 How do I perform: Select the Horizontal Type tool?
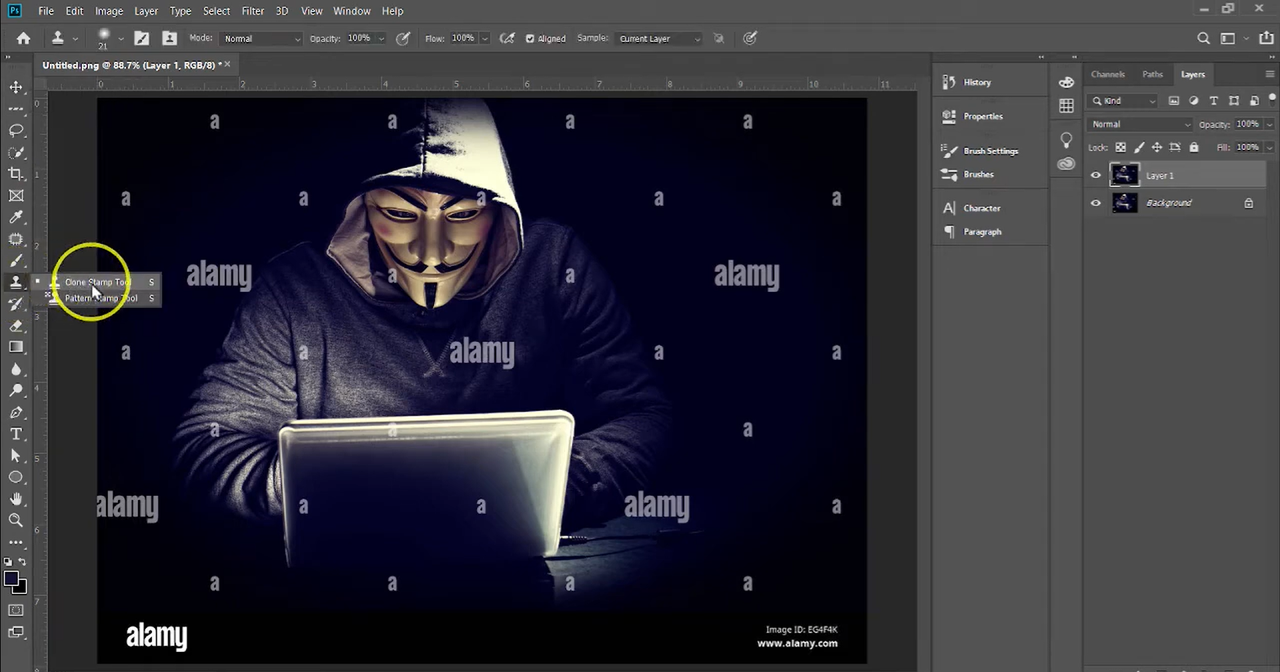point(16,434)
